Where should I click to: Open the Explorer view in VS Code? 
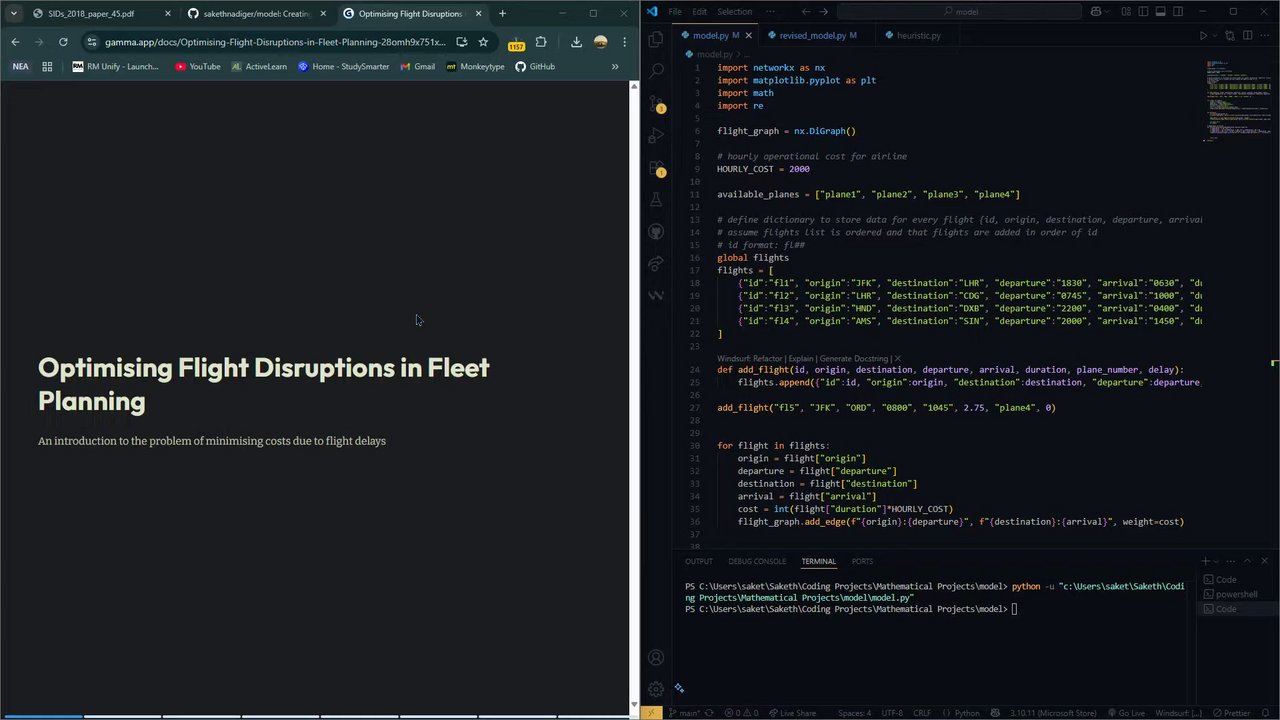pos(656,40)
